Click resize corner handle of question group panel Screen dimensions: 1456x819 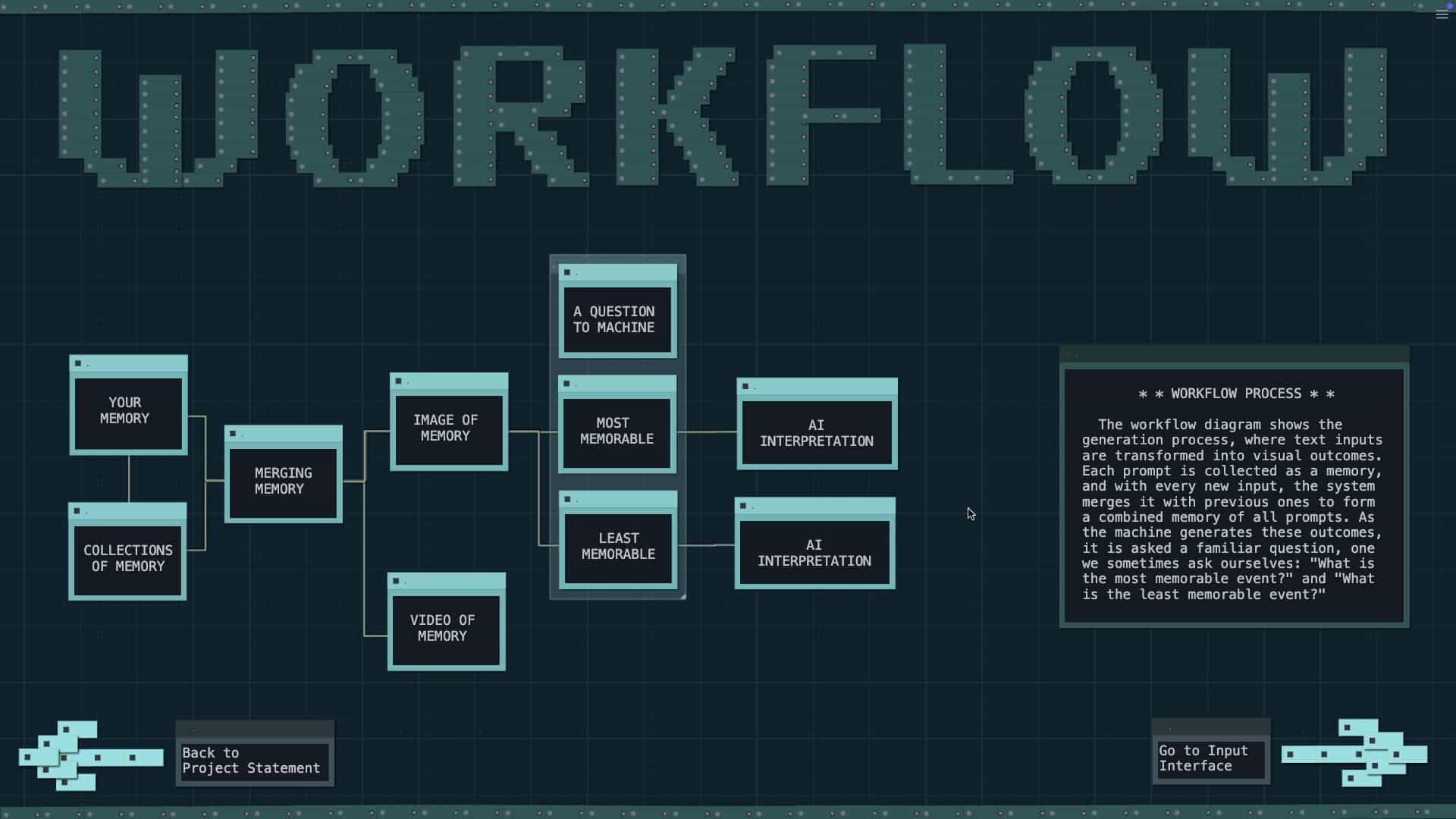[x=682, y=596]
